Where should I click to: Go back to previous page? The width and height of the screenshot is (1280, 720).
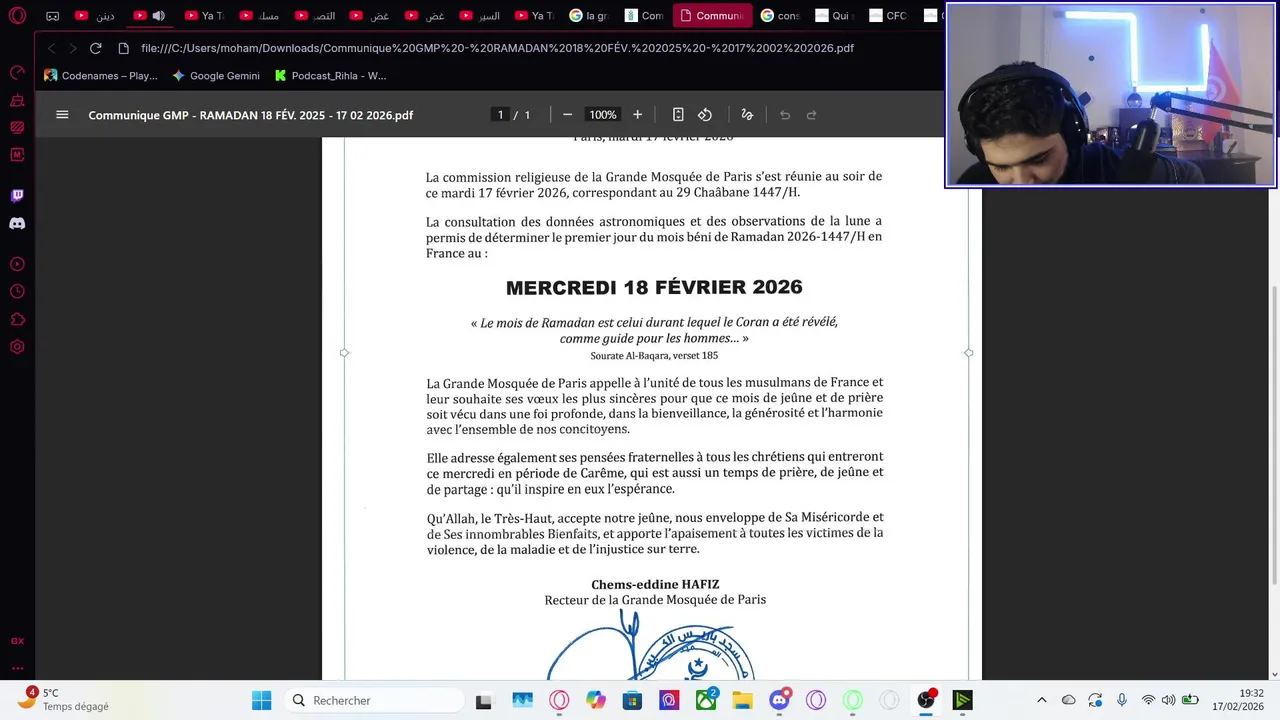pyautogui.click(x=52, y=48)
